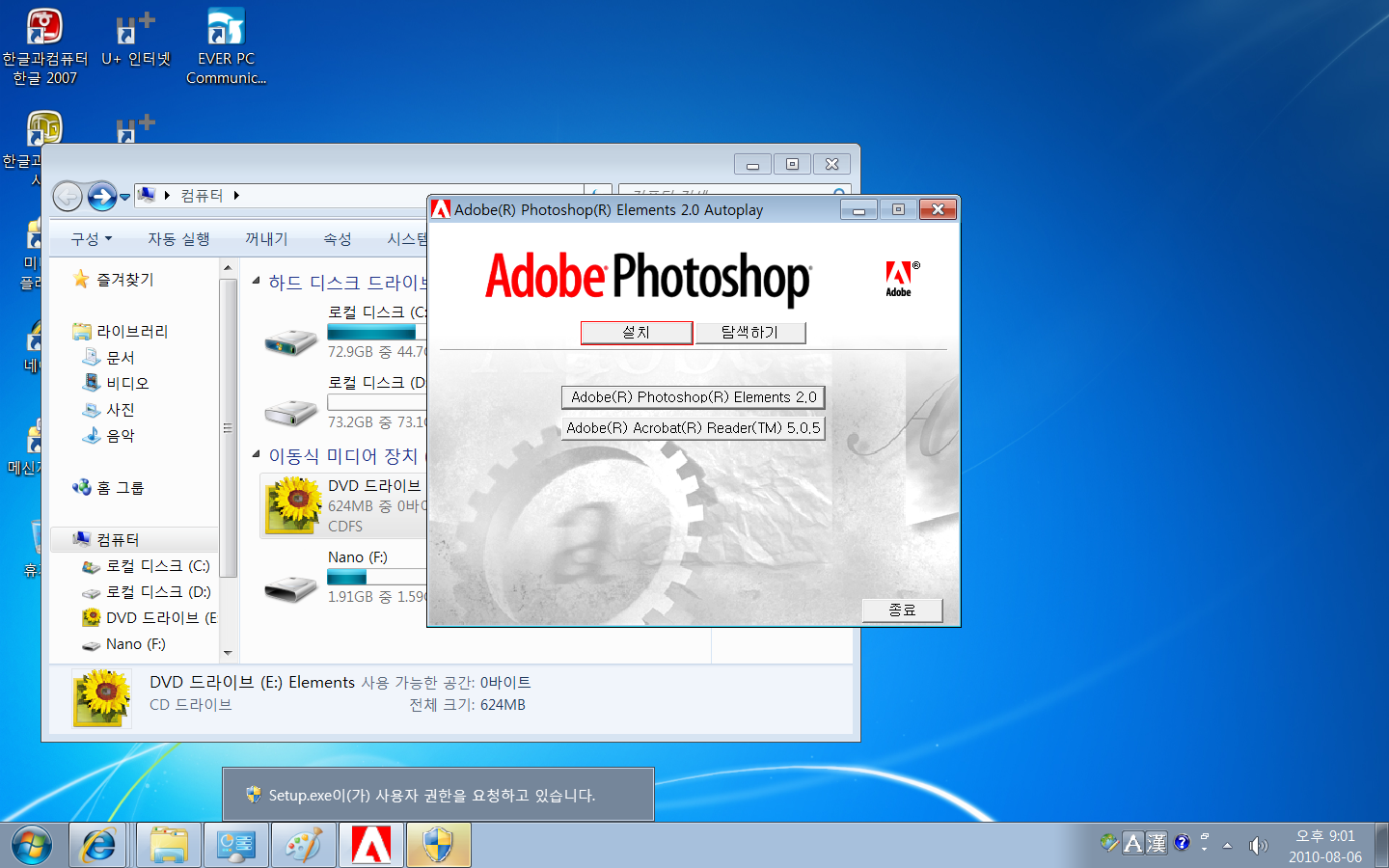Click 속성 properties in Explorer toolbar

(x=338, y=238)
